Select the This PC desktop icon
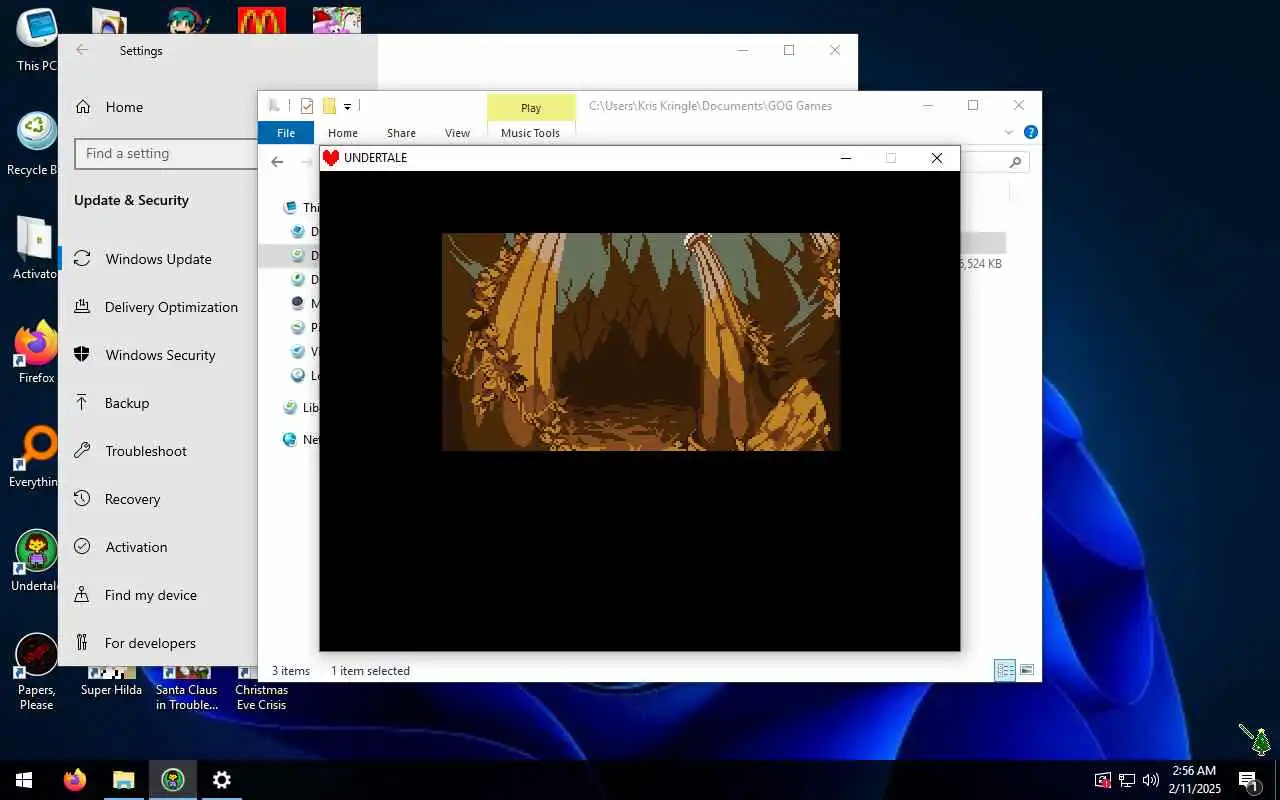This screenshot has width=1280, height=800. [x=36, y=40]
